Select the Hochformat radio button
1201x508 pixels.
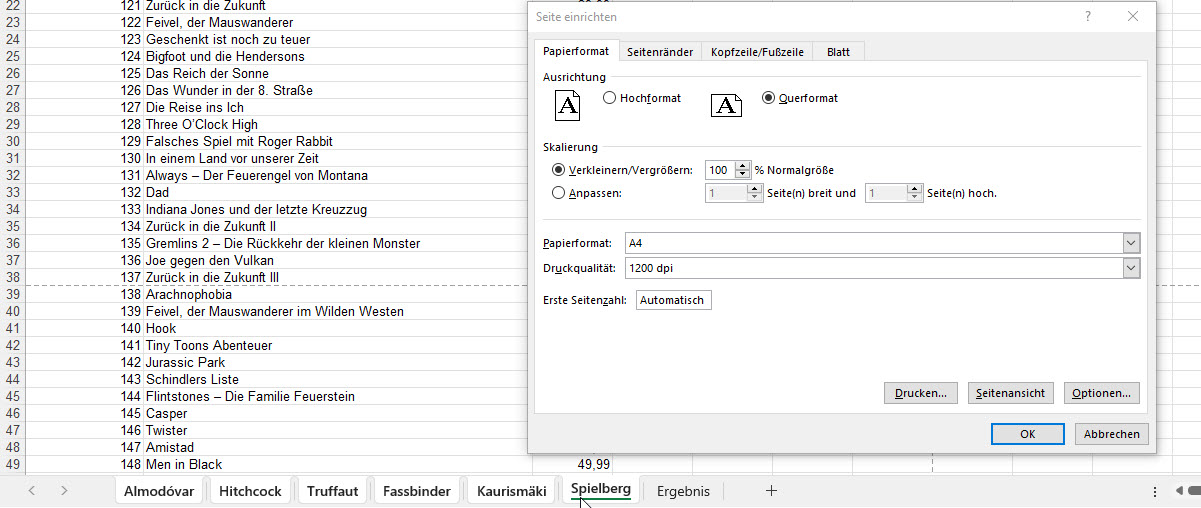coord(610,98)
